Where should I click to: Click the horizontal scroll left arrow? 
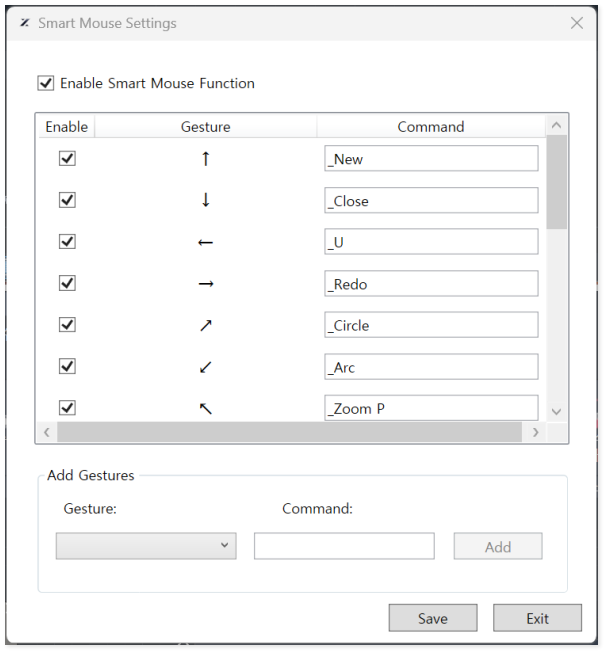[x=47, y=432]
